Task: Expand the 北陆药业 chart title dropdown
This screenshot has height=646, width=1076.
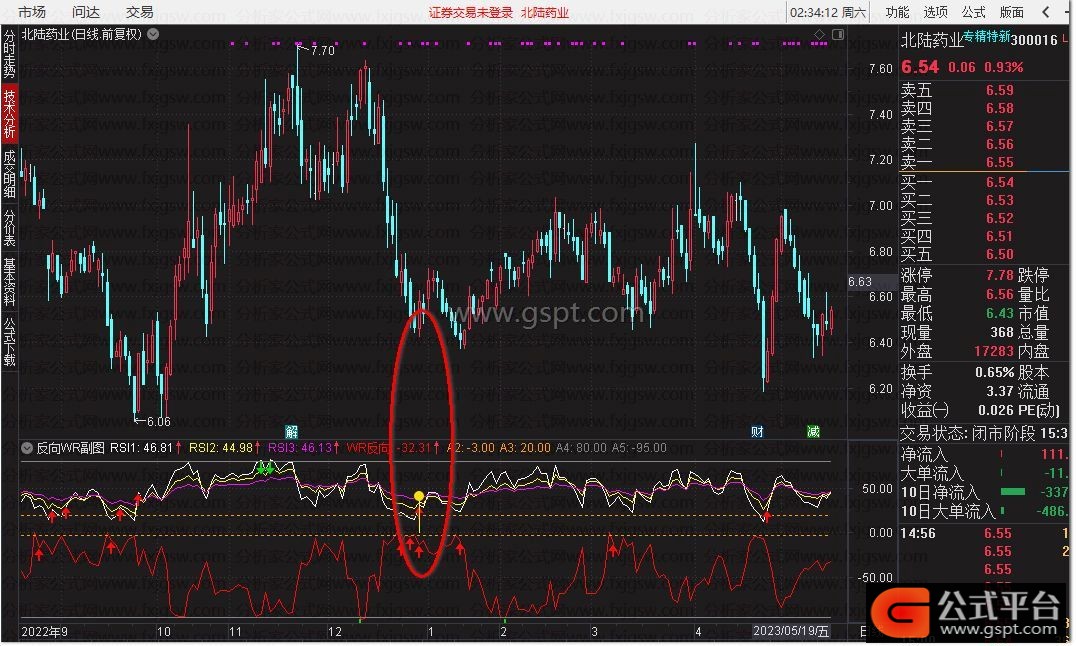Action: click(153, 34)
